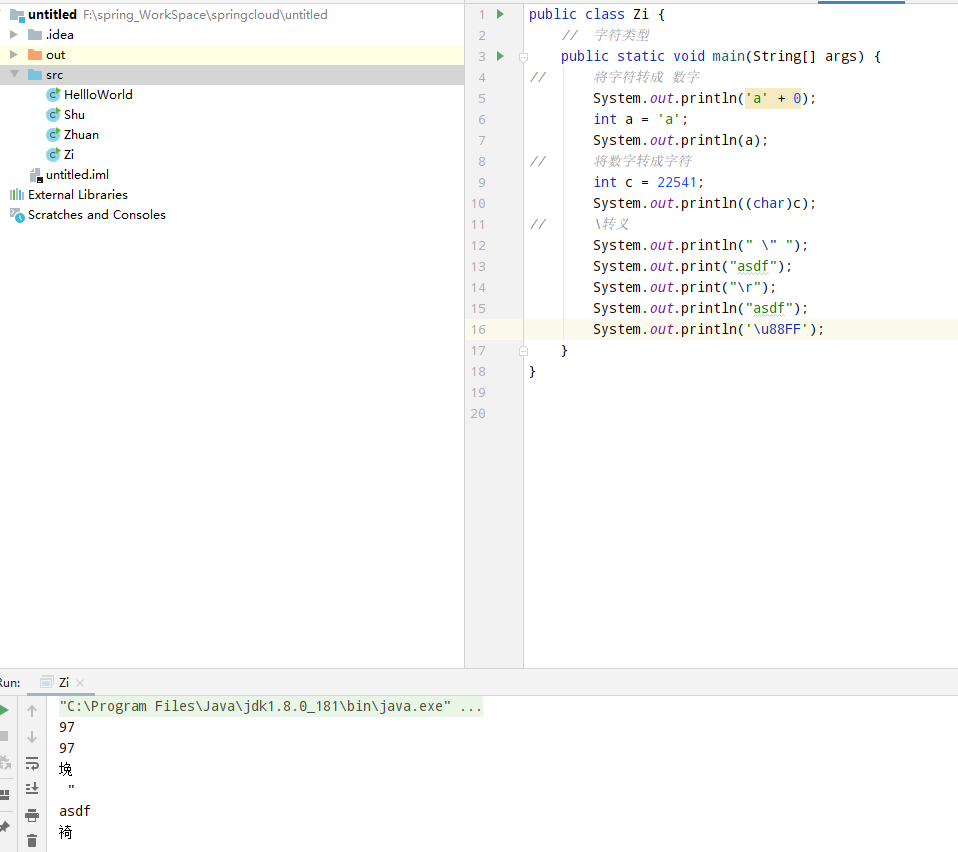This screenshot has width=958, height=852.
Task: Click the Down stack trace arrow
Action: (x=32, y=737)
